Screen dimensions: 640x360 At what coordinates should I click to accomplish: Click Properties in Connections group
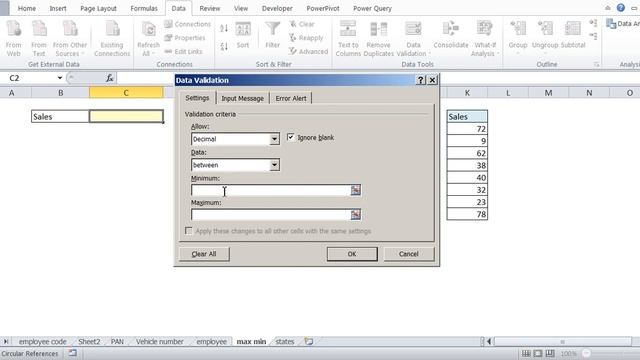point(185,38)
